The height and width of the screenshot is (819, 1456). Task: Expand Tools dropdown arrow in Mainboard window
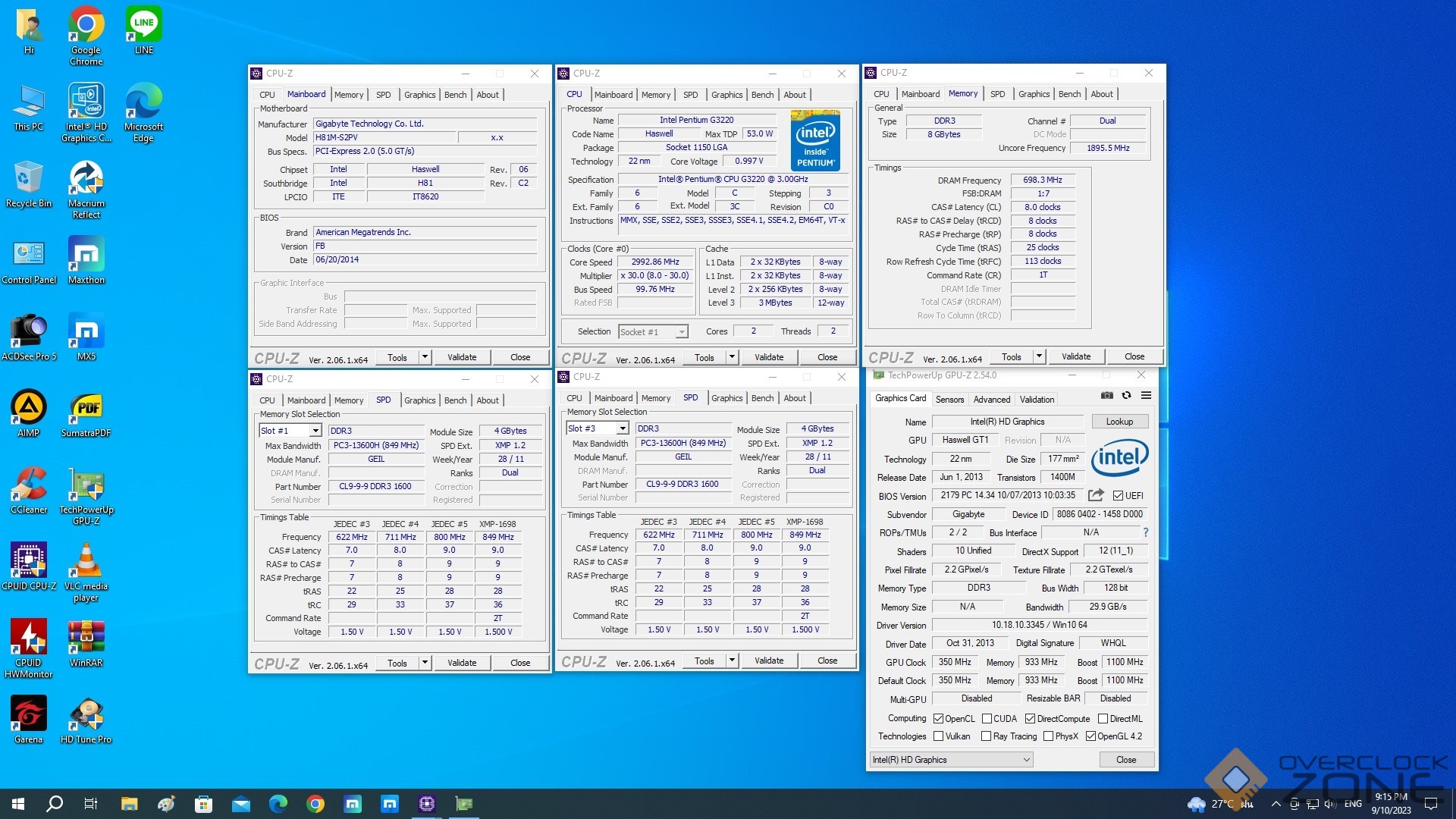click(425, 357)
